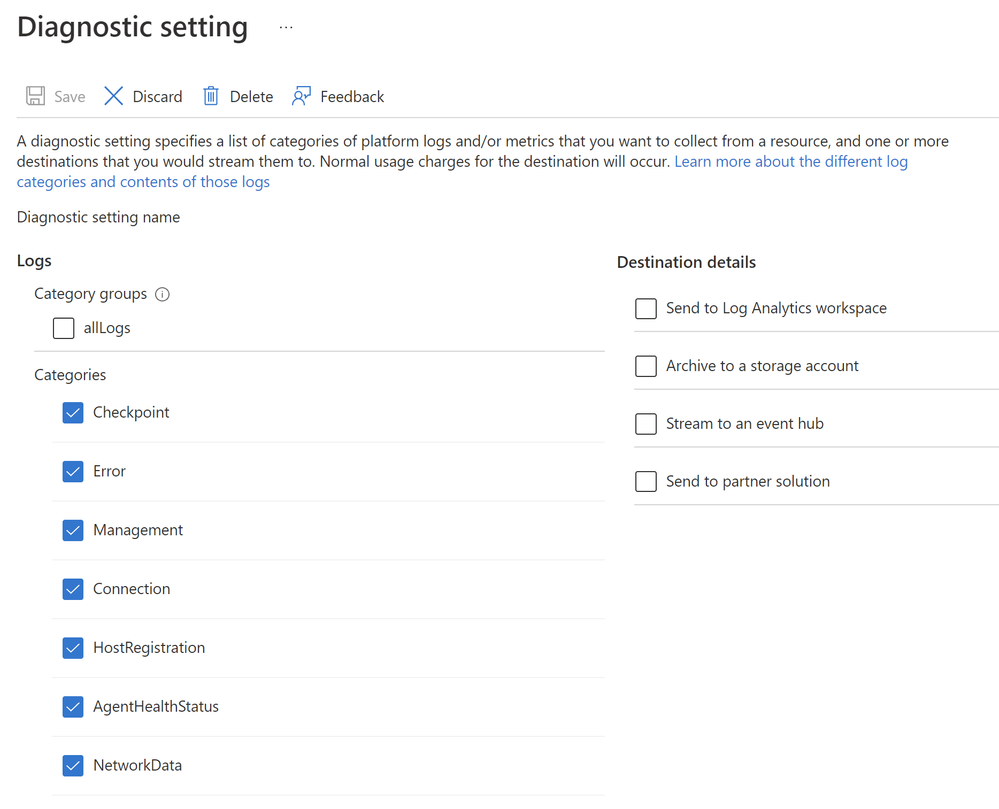Viewport: 999px width, 809px height.
Task: Click the Save disk icon
Action: click(x=36, y=96)
